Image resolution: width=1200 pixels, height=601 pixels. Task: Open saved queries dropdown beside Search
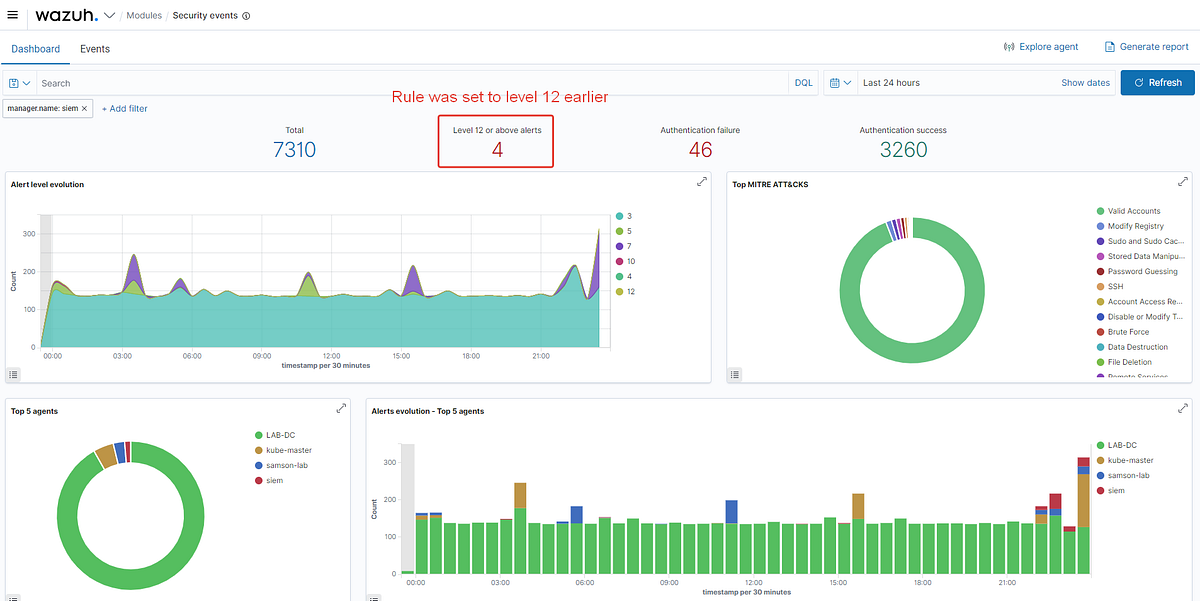pos(20,83)
